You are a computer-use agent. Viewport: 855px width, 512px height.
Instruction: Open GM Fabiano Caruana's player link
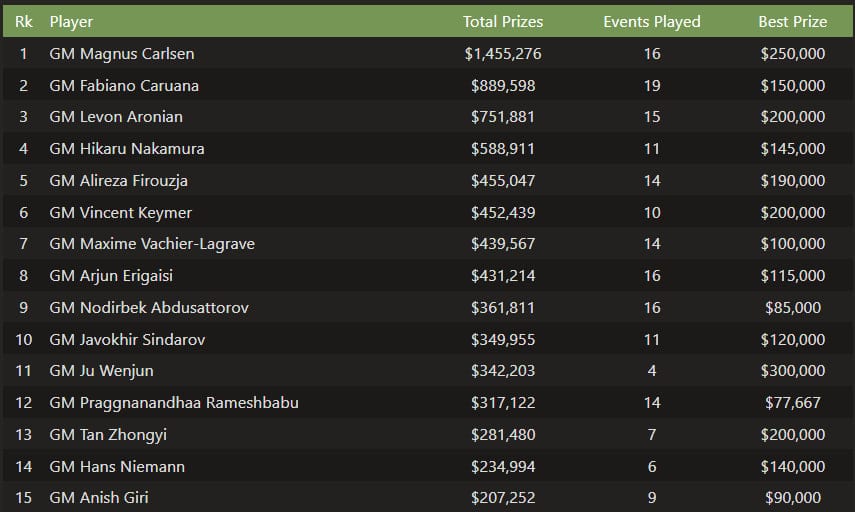[124, 85]
